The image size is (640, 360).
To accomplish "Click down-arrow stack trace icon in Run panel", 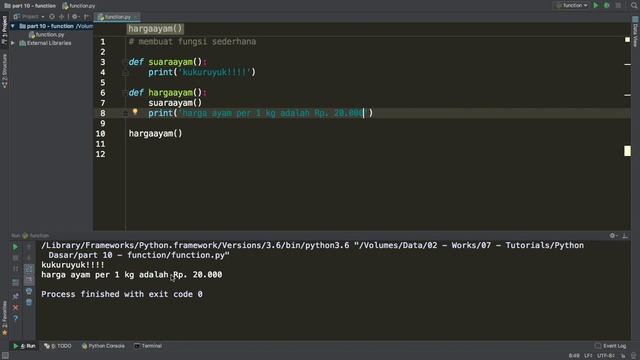I will tap(29, 258).
